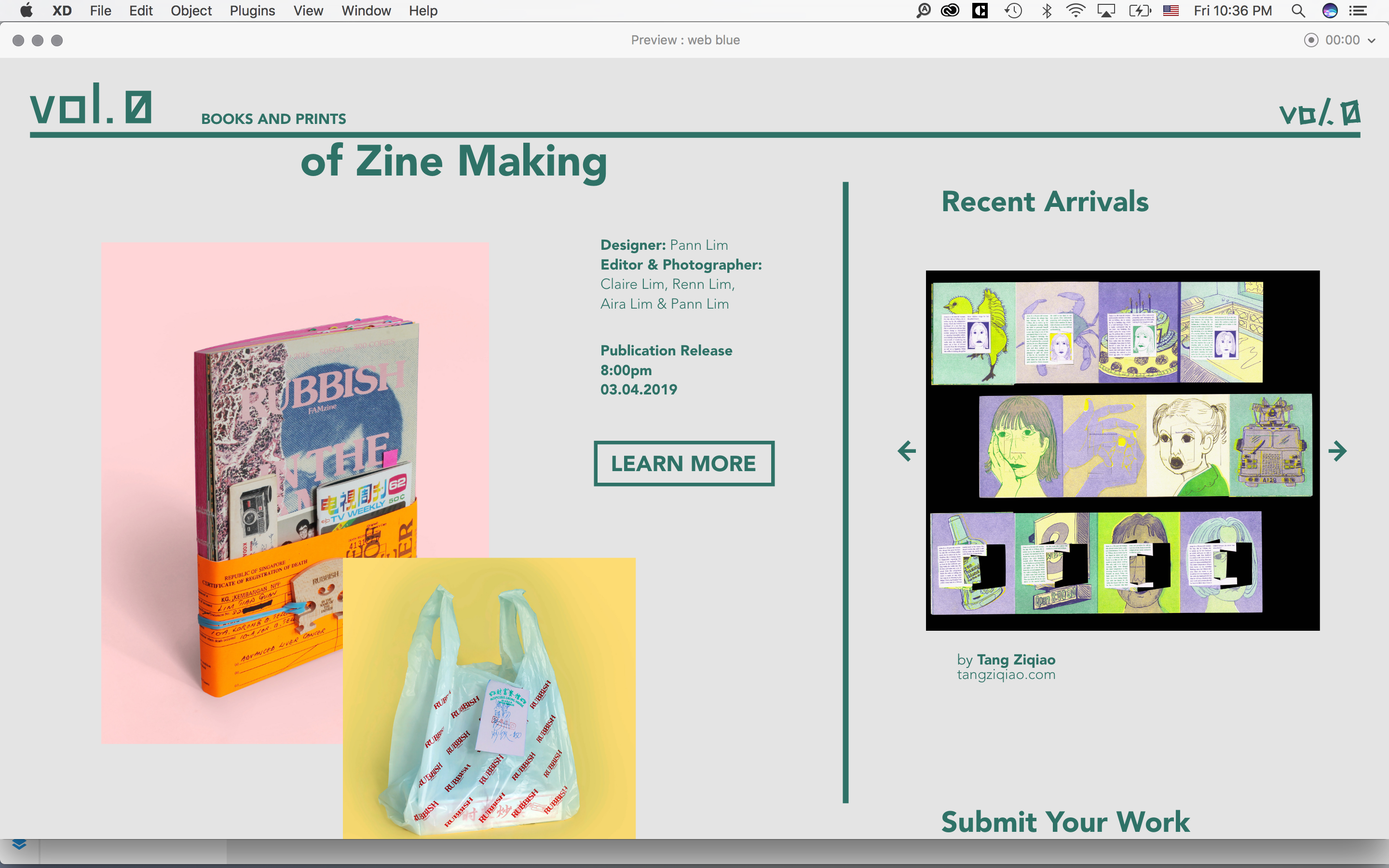Viewport: 1389px width, 868px height.
Task: Open the Creative Cloud menu bar icon
Action: [950, 11]
